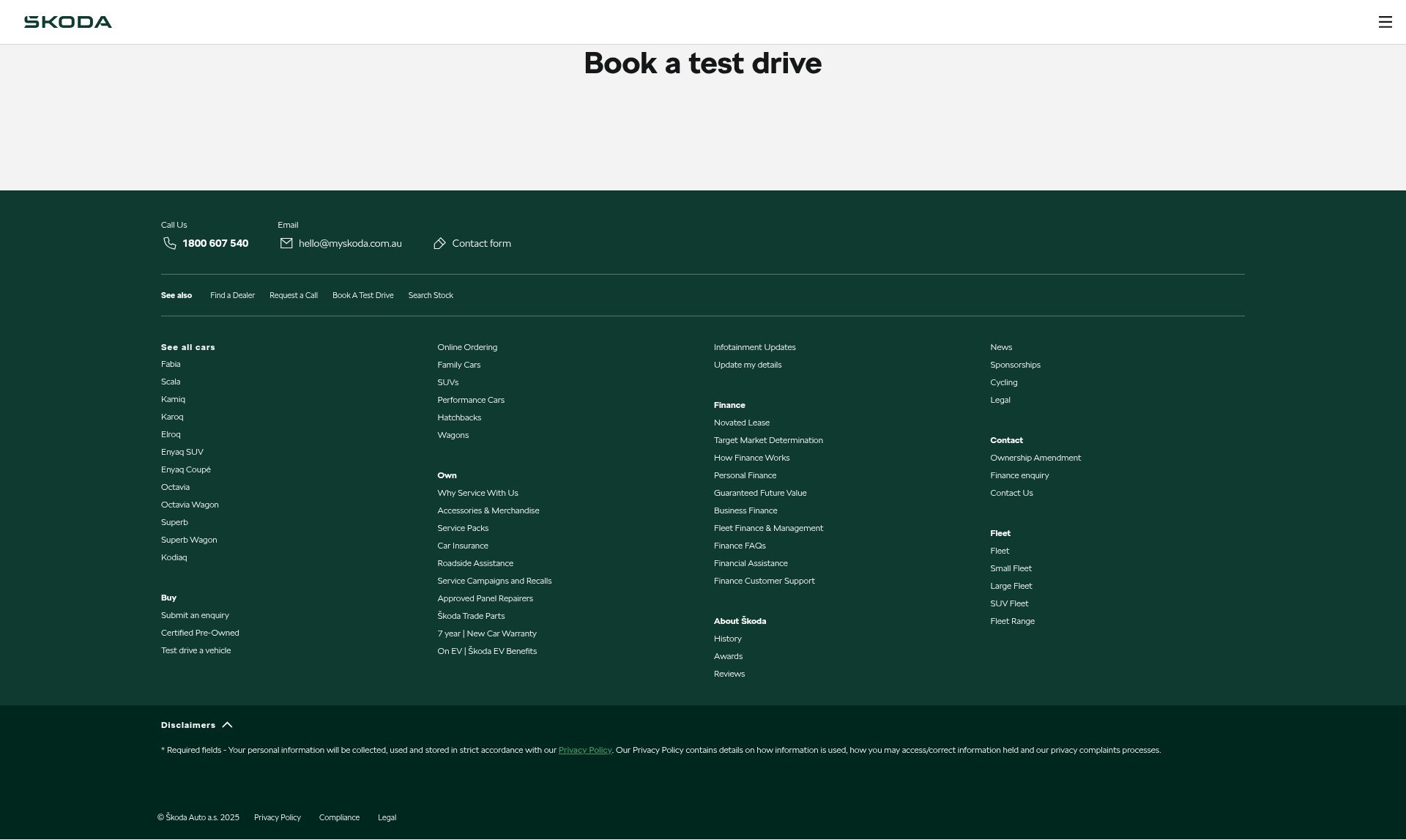This screenshot has width=1406, height=840.
Task: Open Novated Lease link
Action: [742, 423]
